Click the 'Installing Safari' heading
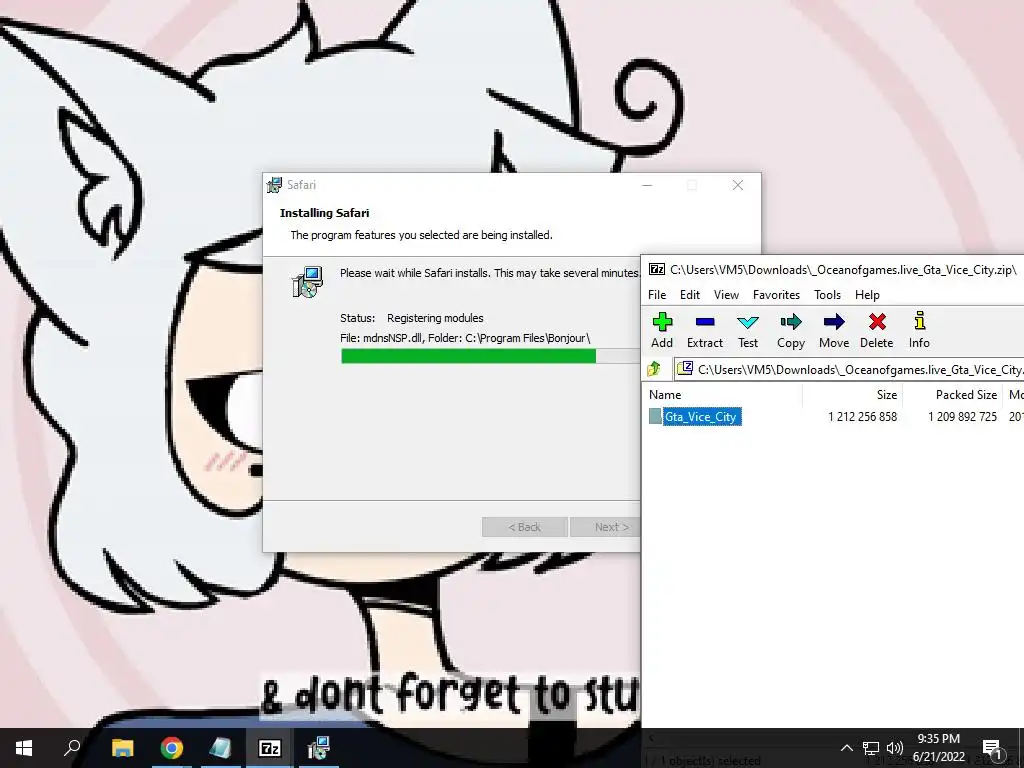1024x768 pixels. (325, 213)
